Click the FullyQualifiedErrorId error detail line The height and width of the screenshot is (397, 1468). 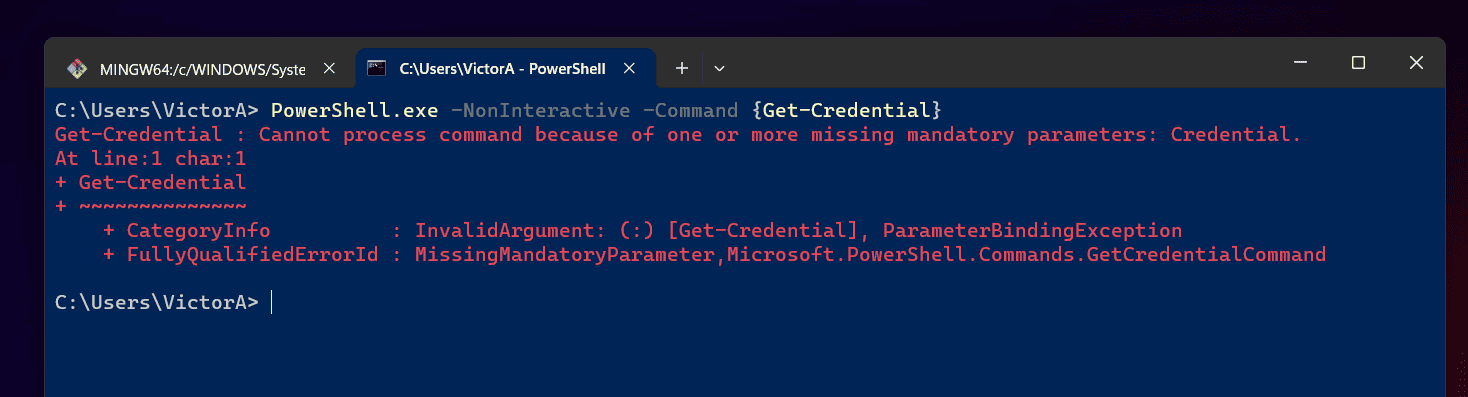point(715,254)
